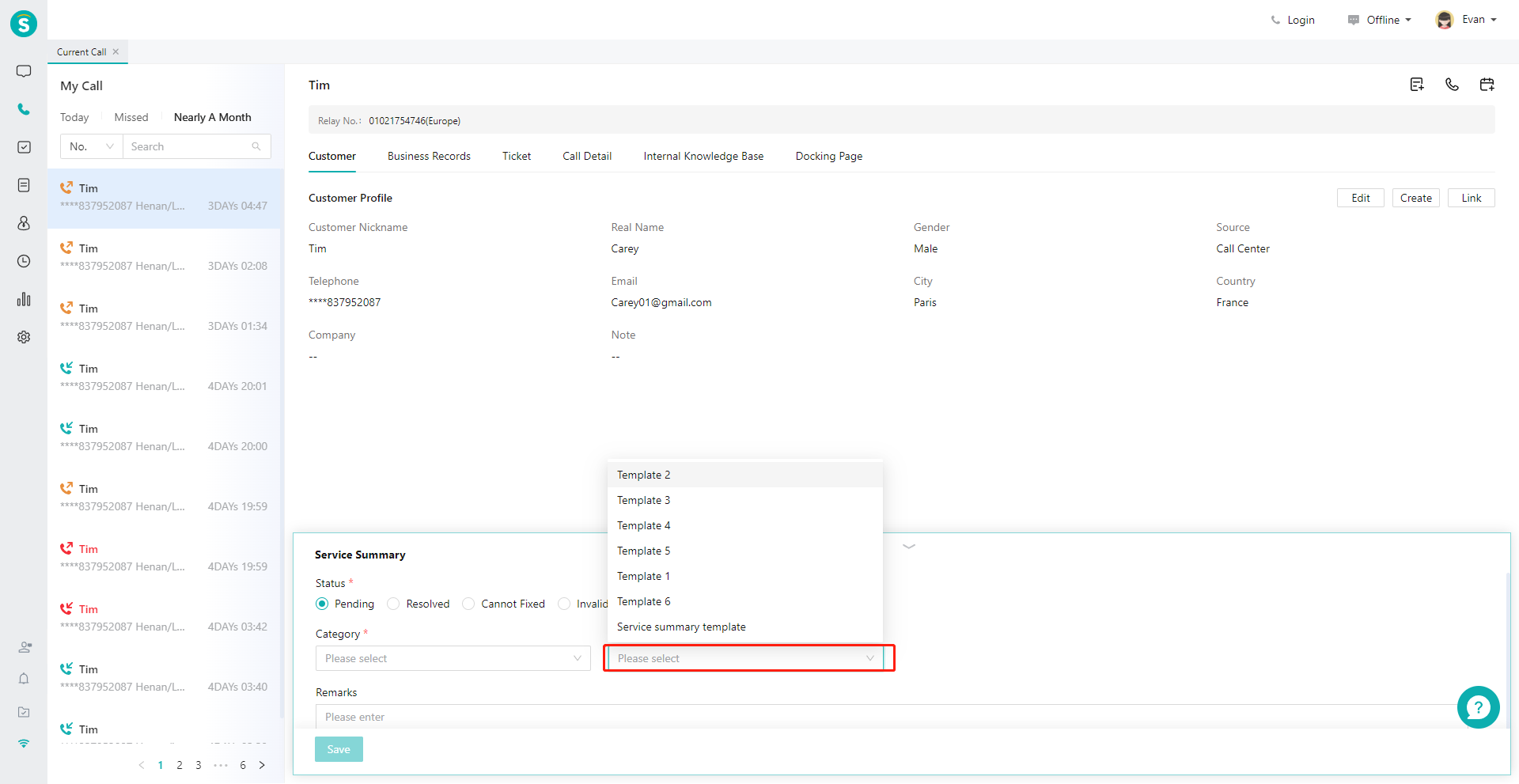Open the settings gear sidebar icon

click(24, 337)
